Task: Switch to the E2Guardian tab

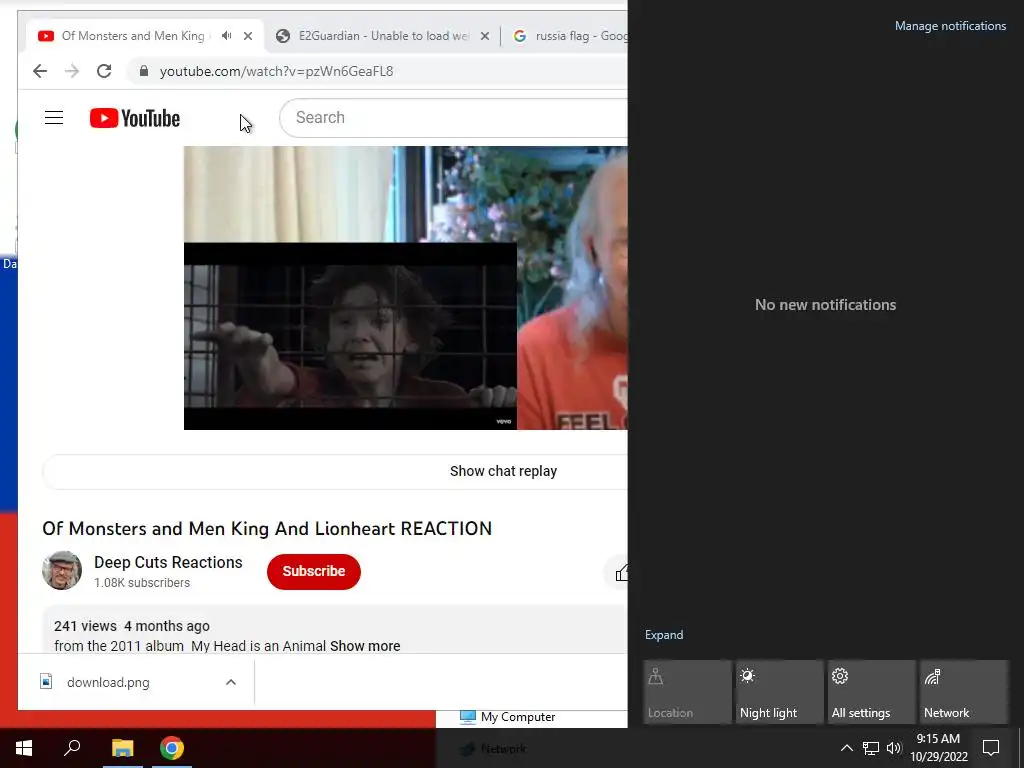Action: click(383, 36)
